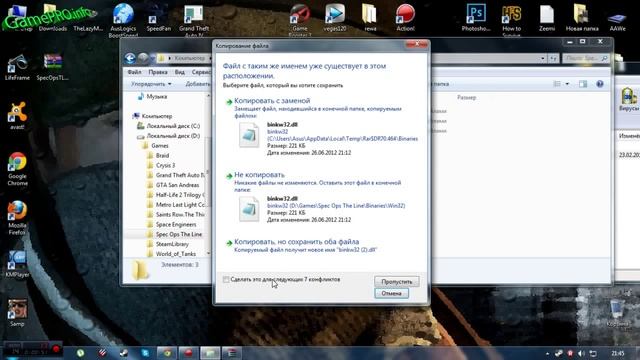Screen dimensions: 640x360
Task: Click the Explorer back navigation arrow
Action: click(130, 58)
